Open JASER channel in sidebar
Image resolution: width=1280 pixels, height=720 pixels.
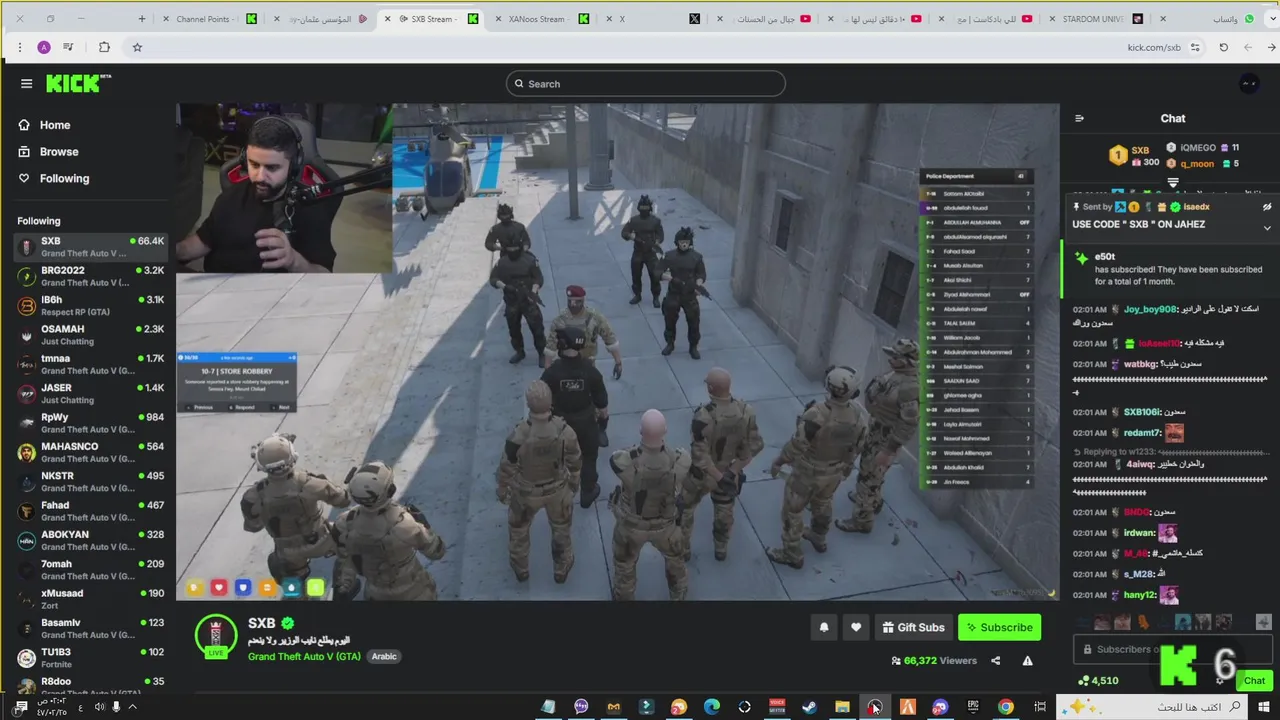click(x=90, y=393)
